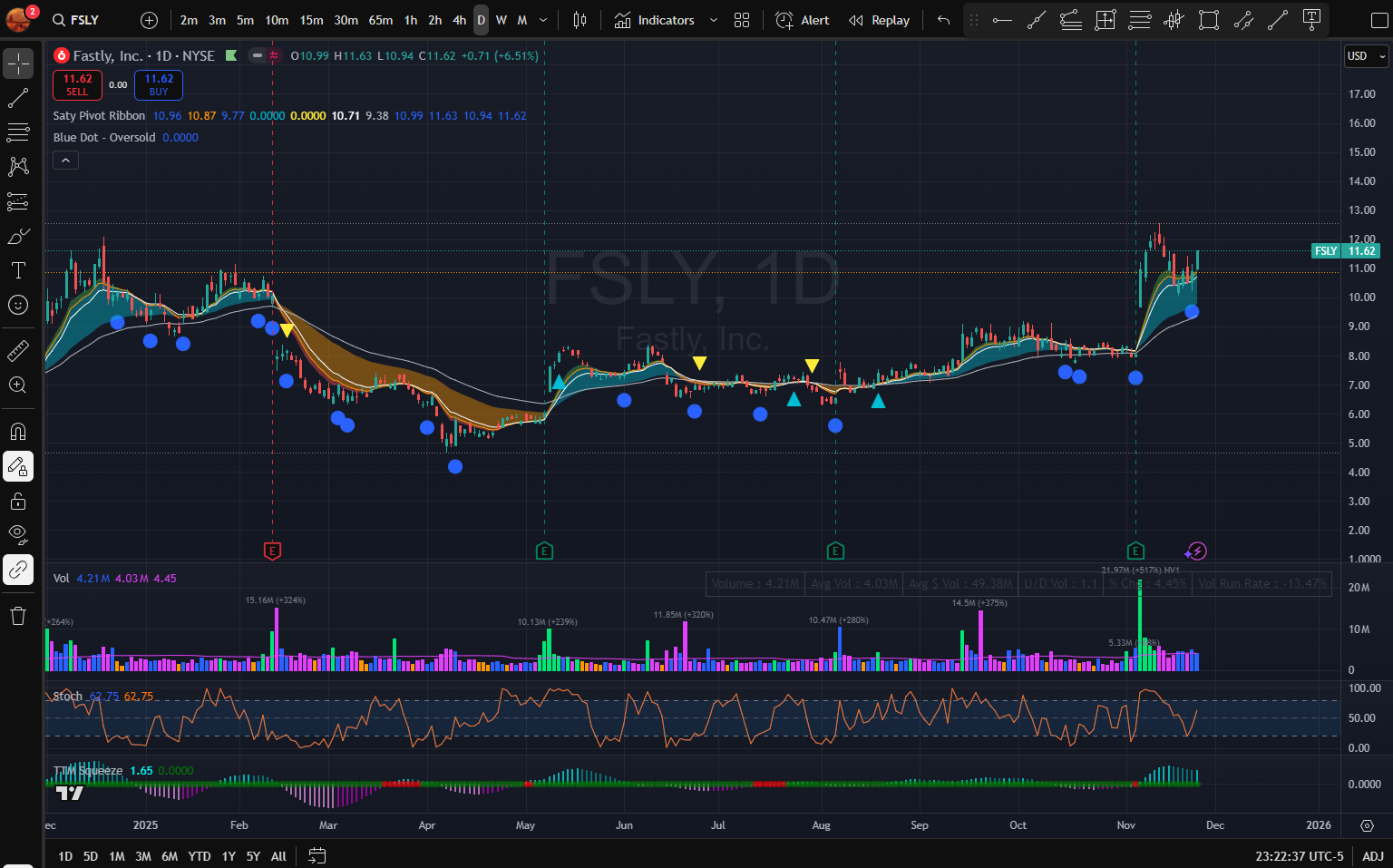Start Bar Replay mode
This screenshot has width=1393, height=868.
pos(879,20)
